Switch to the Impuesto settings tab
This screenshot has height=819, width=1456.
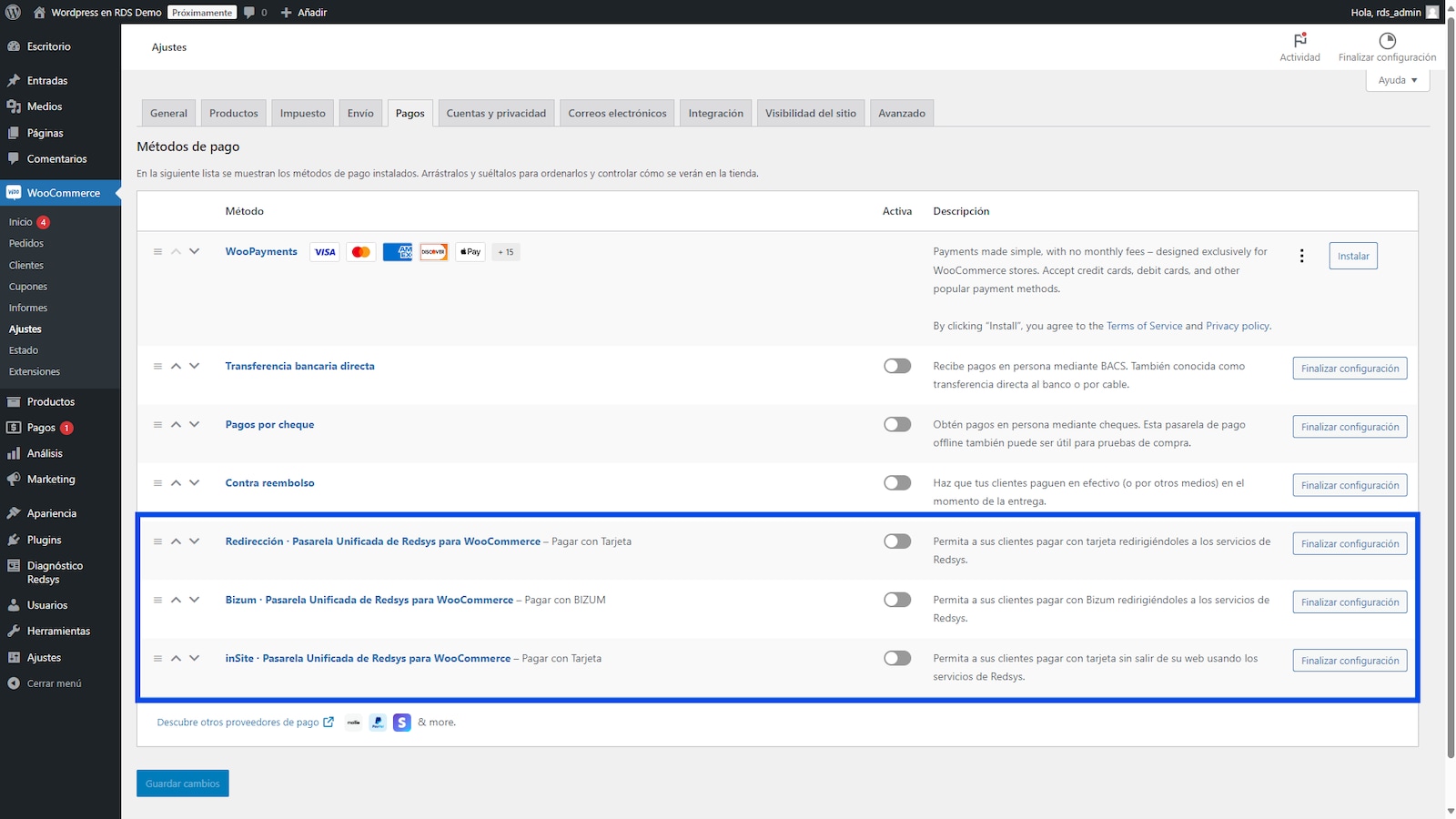[x=303, y=113]
